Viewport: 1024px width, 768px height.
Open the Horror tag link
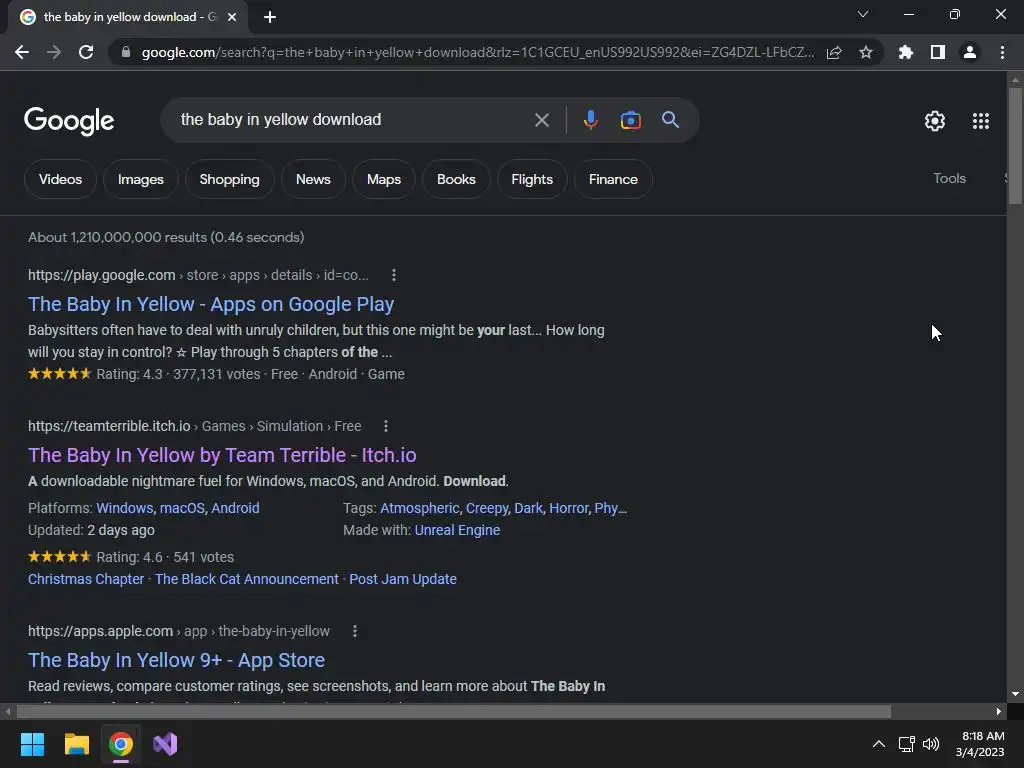[568, 508]
